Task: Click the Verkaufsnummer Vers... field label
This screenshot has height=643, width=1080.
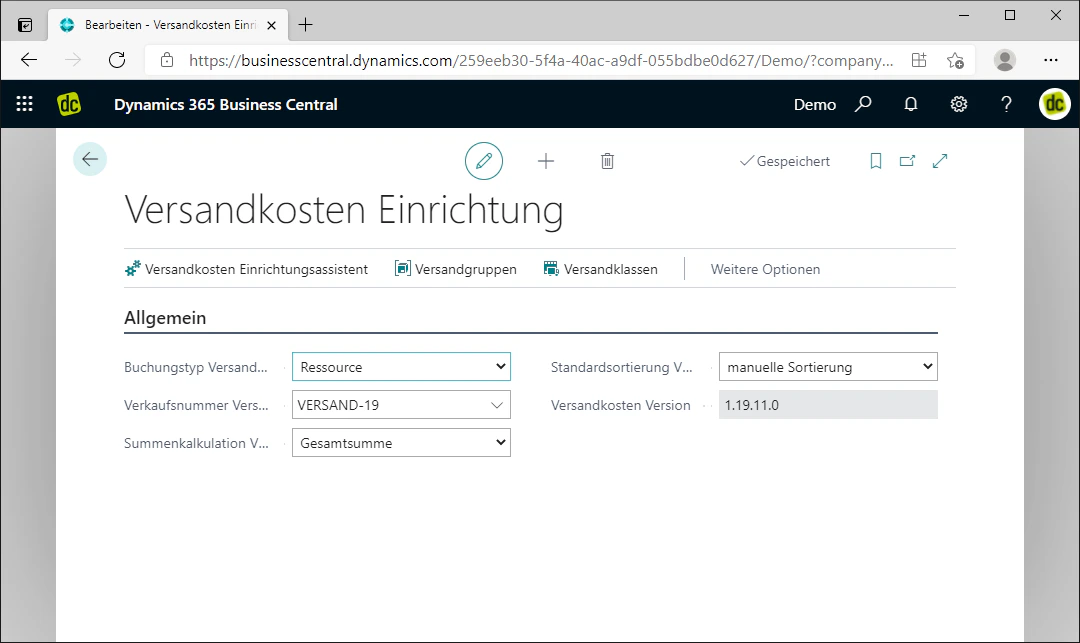Action: tap(196, 405)
